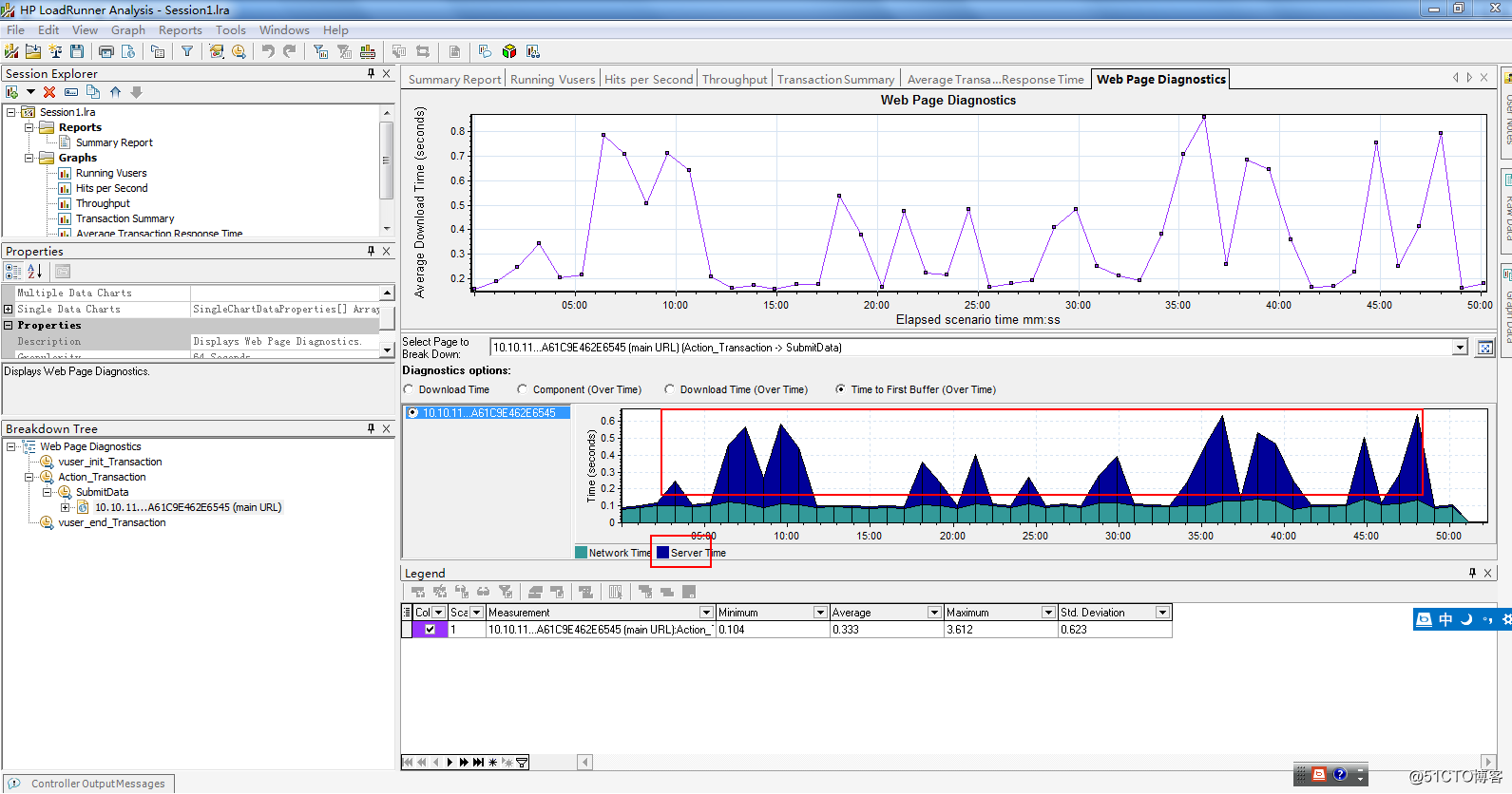Open the Reports menu

tap(181, 30)
